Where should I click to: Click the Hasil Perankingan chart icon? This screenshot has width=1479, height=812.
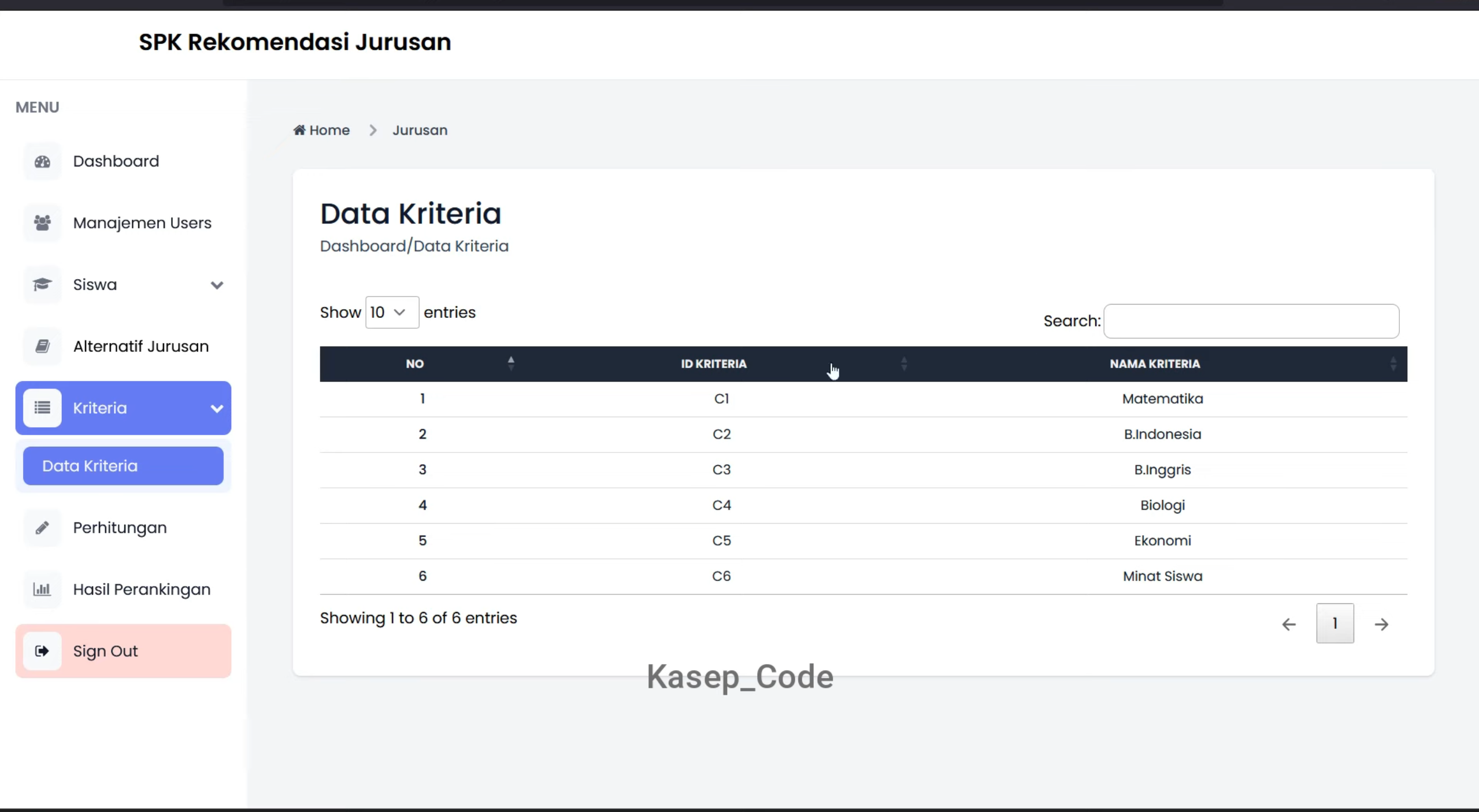tap(42, 589)
